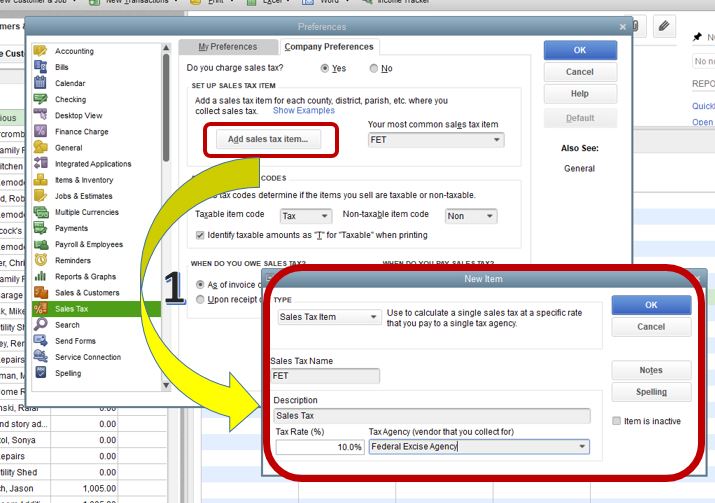Click preferences list scroll-up arrow
Viewport: 715px width, 503px height.
pos(166,47)
